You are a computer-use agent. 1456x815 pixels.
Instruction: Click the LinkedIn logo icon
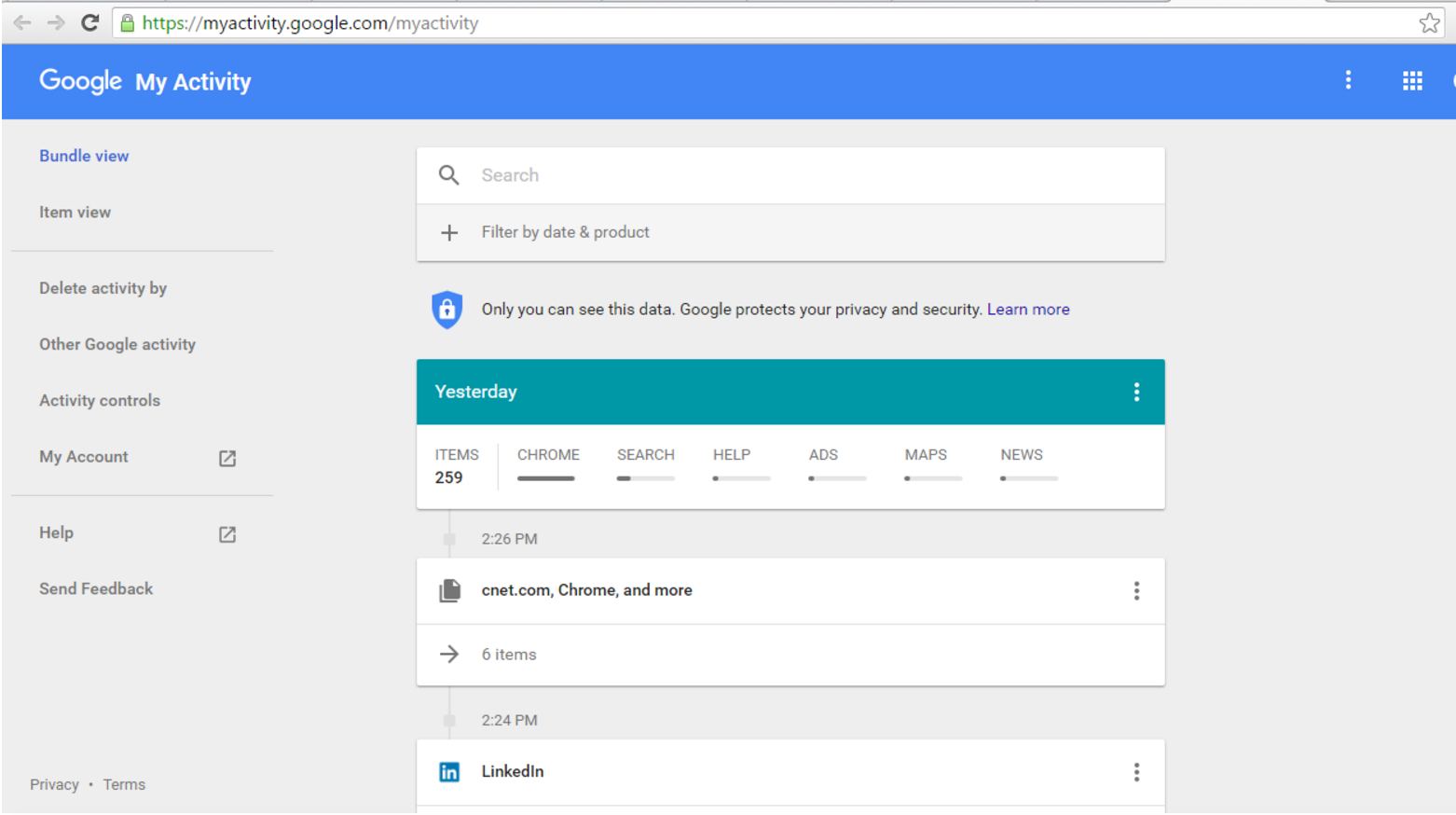pos(449,772)
